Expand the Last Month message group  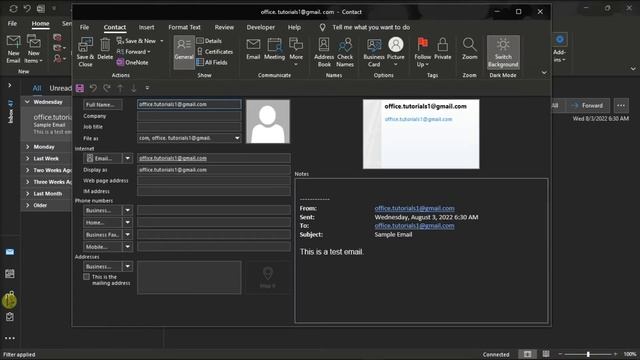(27, 193)
